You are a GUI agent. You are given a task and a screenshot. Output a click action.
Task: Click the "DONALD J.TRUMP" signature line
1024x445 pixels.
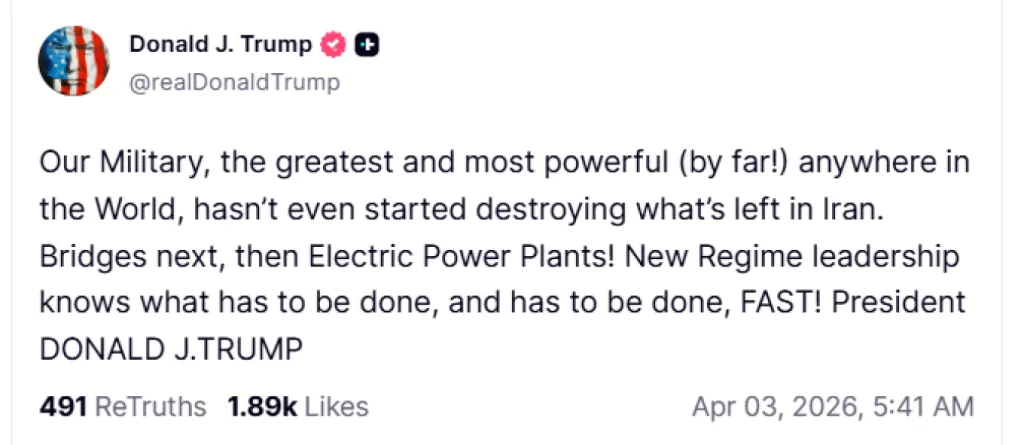point(170,349)
